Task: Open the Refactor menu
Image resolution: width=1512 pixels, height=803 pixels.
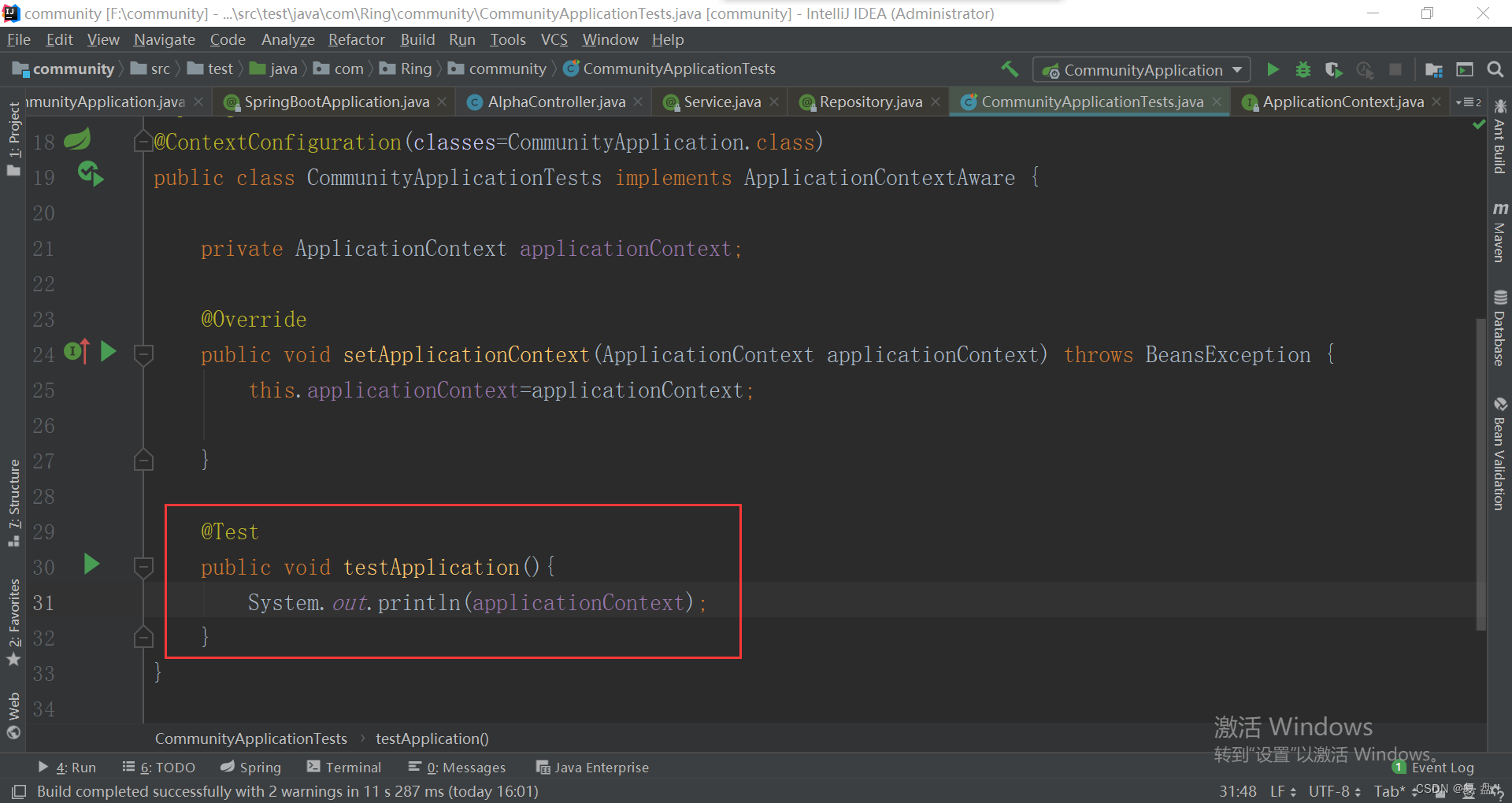Action: [356, 39]
